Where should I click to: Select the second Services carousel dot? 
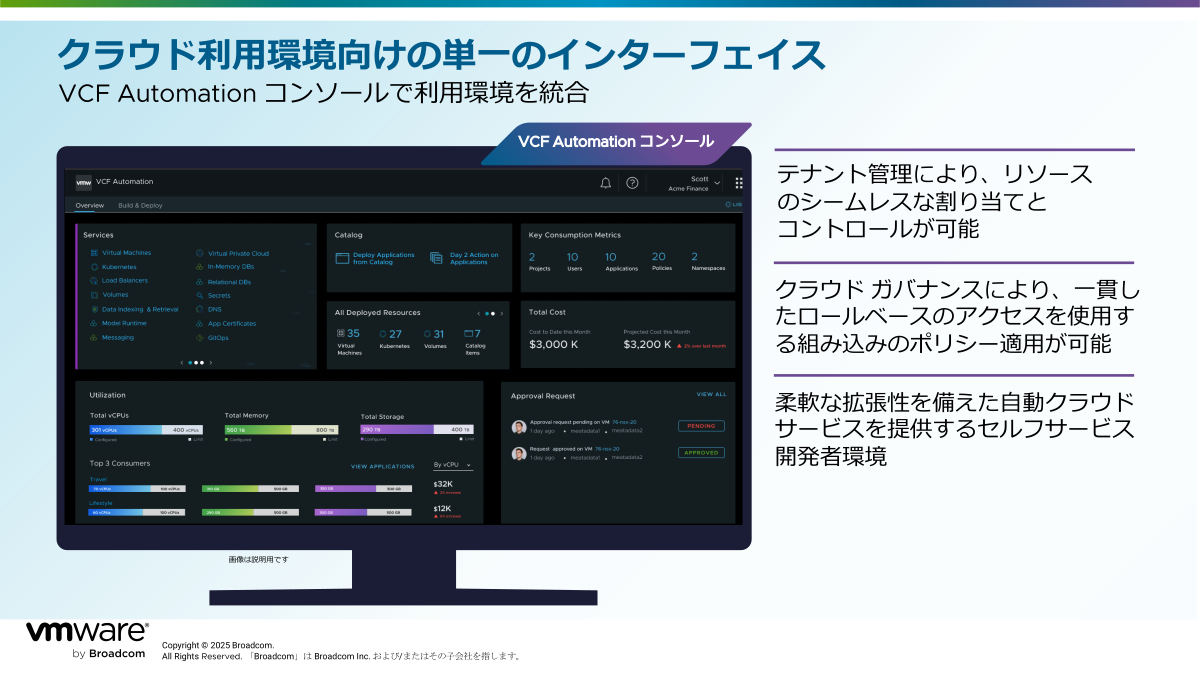click(196, 363)
